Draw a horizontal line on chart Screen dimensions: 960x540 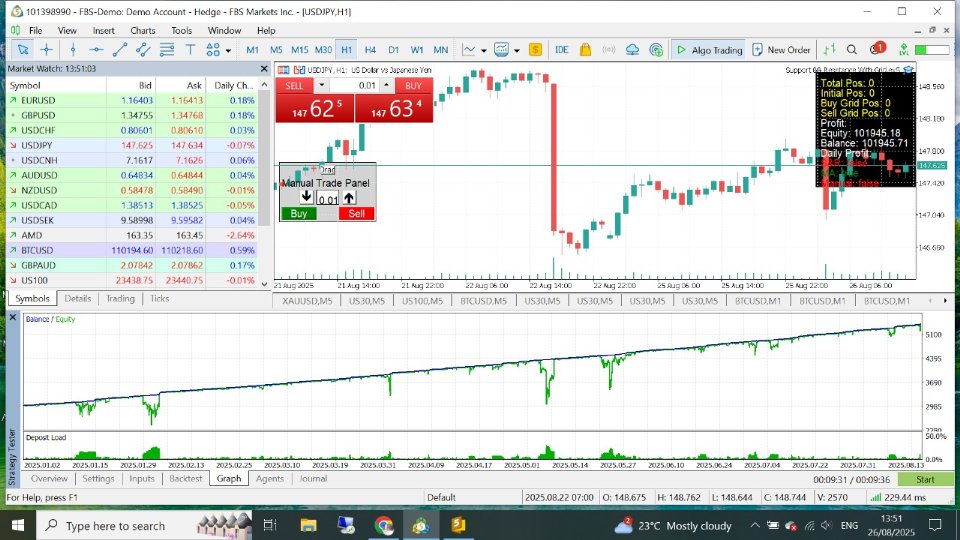click(96, 50)
